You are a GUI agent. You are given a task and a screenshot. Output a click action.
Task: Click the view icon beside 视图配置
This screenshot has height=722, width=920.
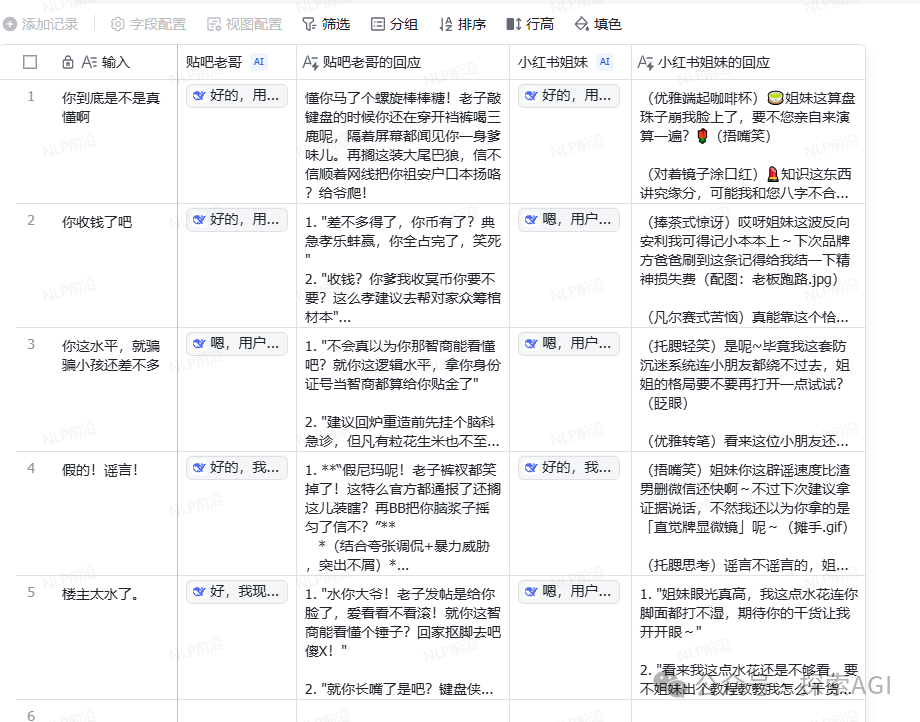coord(214,24)
